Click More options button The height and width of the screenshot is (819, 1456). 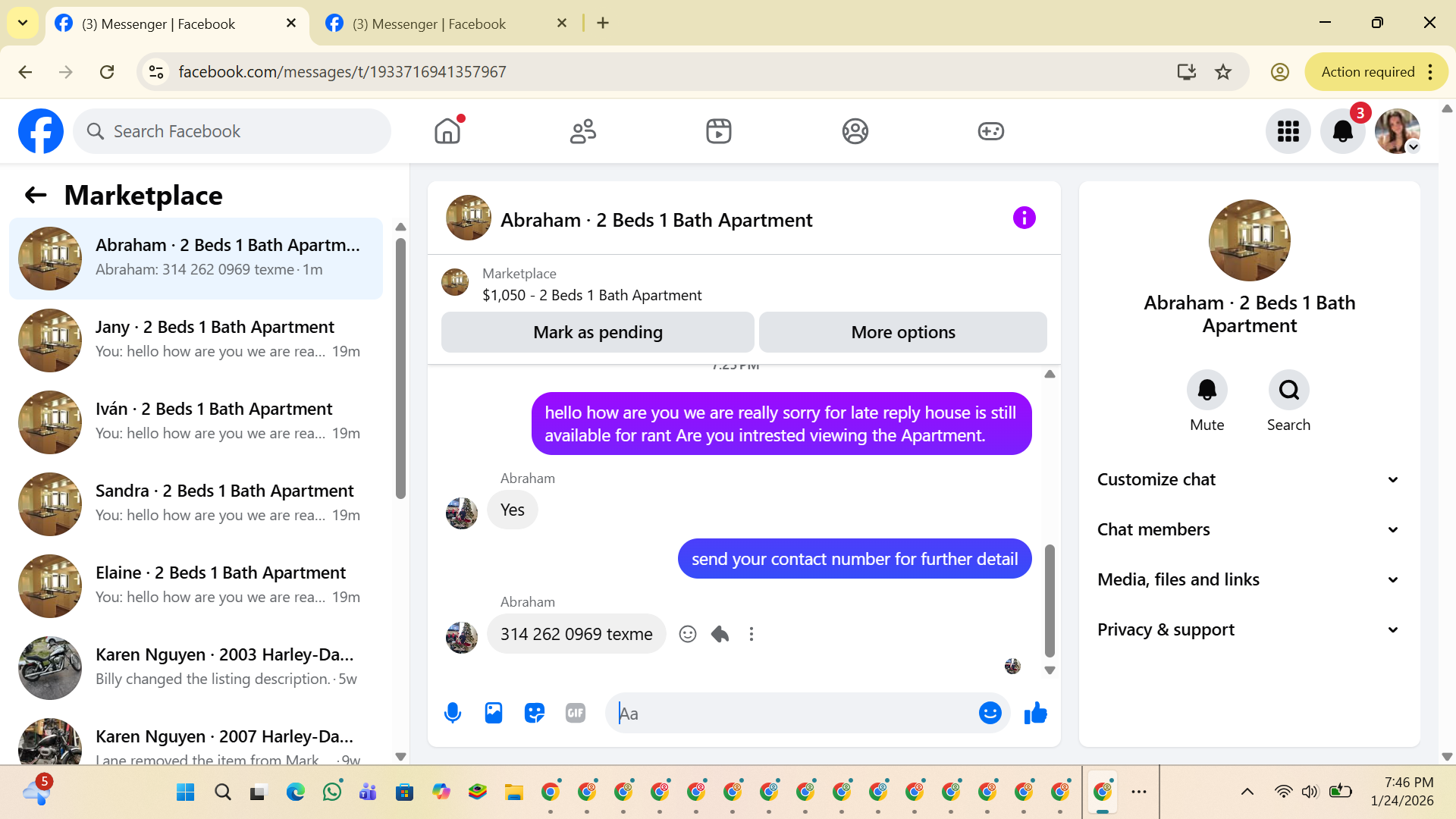(902, 332)
